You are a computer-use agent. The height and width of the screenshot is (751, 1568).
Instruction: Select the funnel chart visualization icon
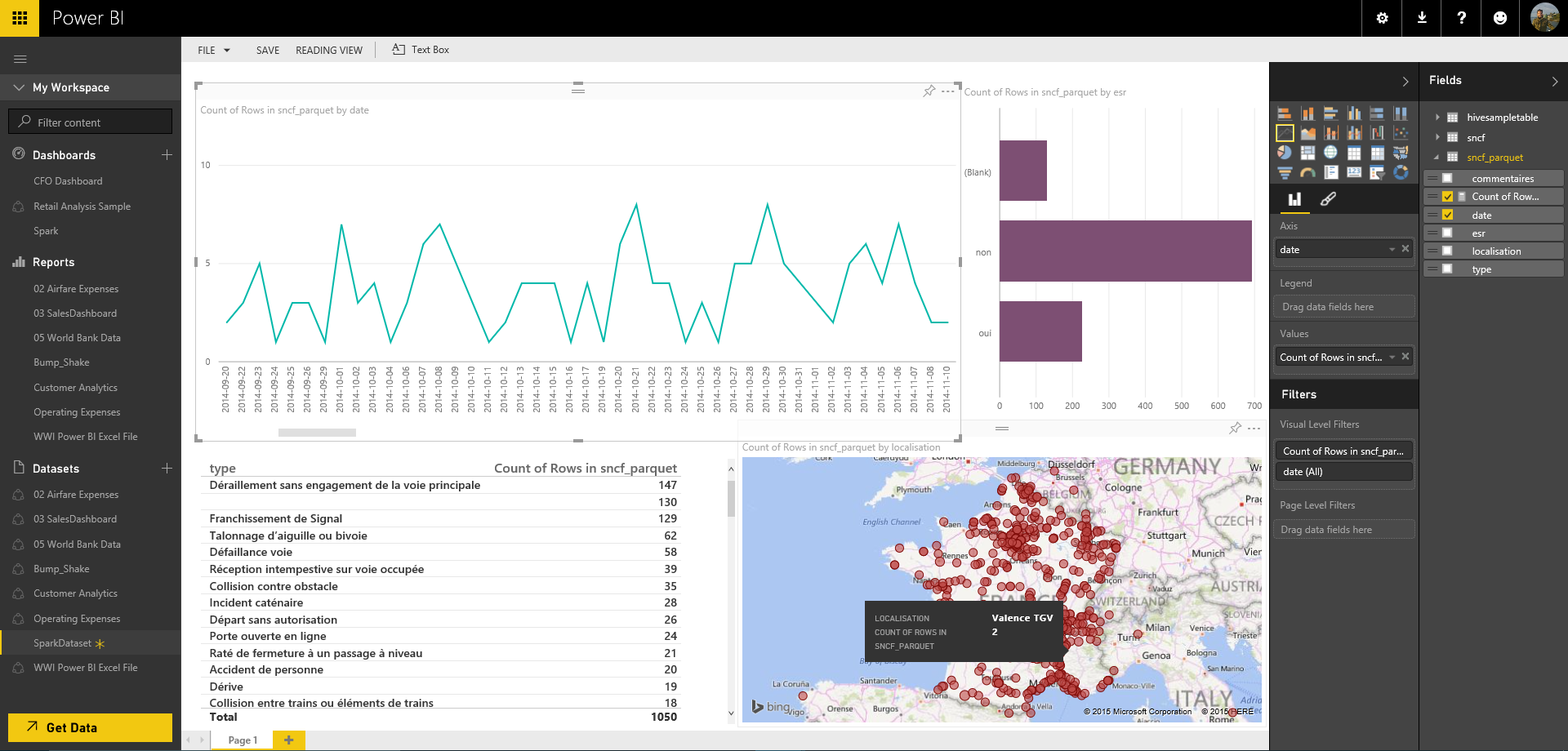point(1285,172)
